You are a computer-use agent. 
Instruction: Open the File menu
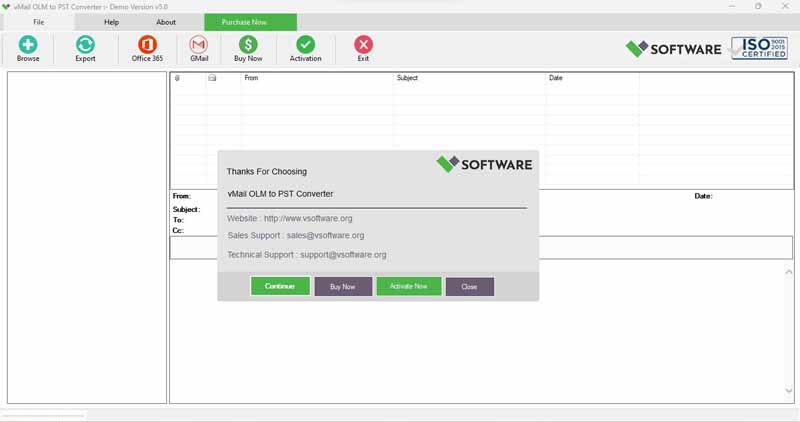(38, 22)
